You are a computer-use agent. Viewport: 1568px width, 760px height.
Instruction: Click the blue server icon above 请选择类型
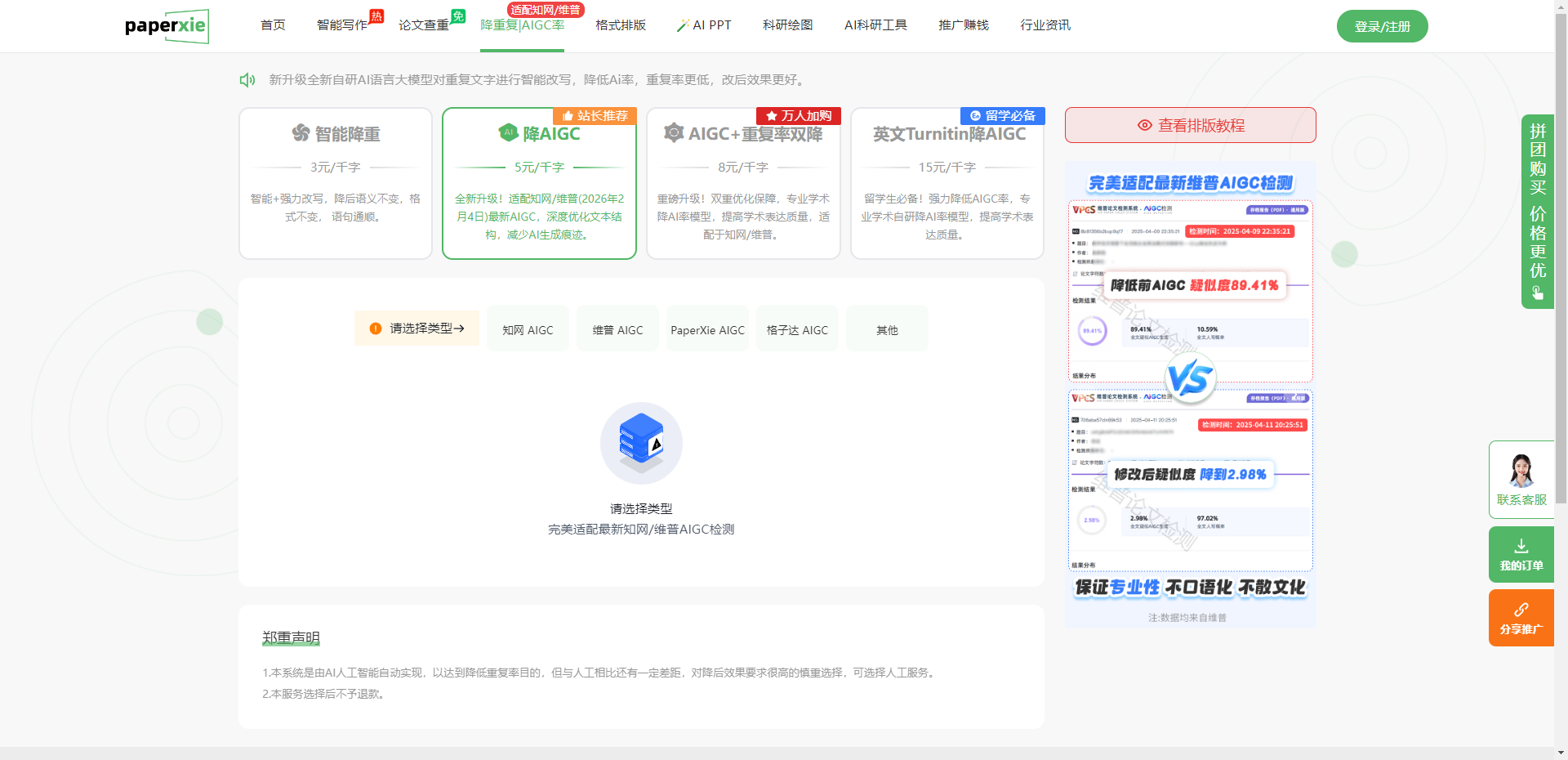tap(641, 442)
